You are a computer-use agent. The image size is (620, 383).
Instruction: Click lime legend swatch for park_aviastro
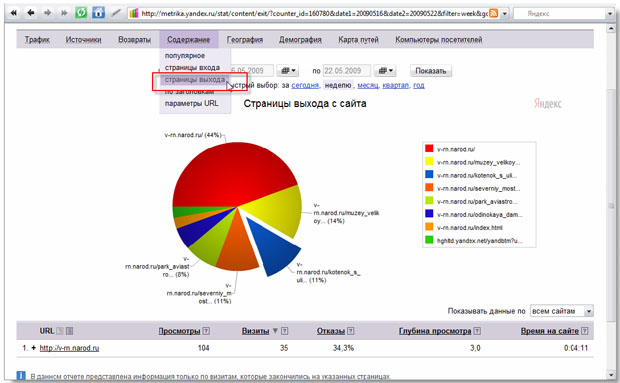(x=429, y=201)
